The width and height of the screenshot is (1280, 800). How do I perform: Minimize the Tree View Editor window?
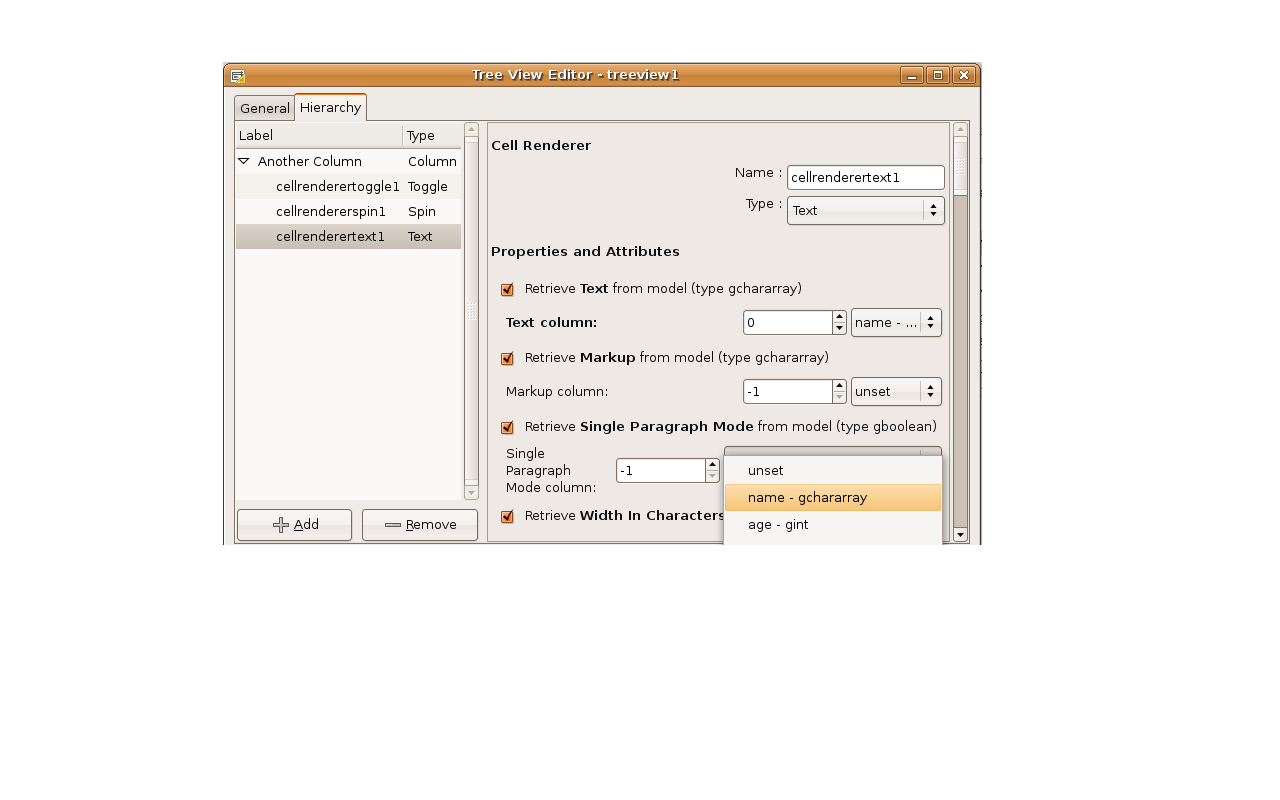pos(912,75)
